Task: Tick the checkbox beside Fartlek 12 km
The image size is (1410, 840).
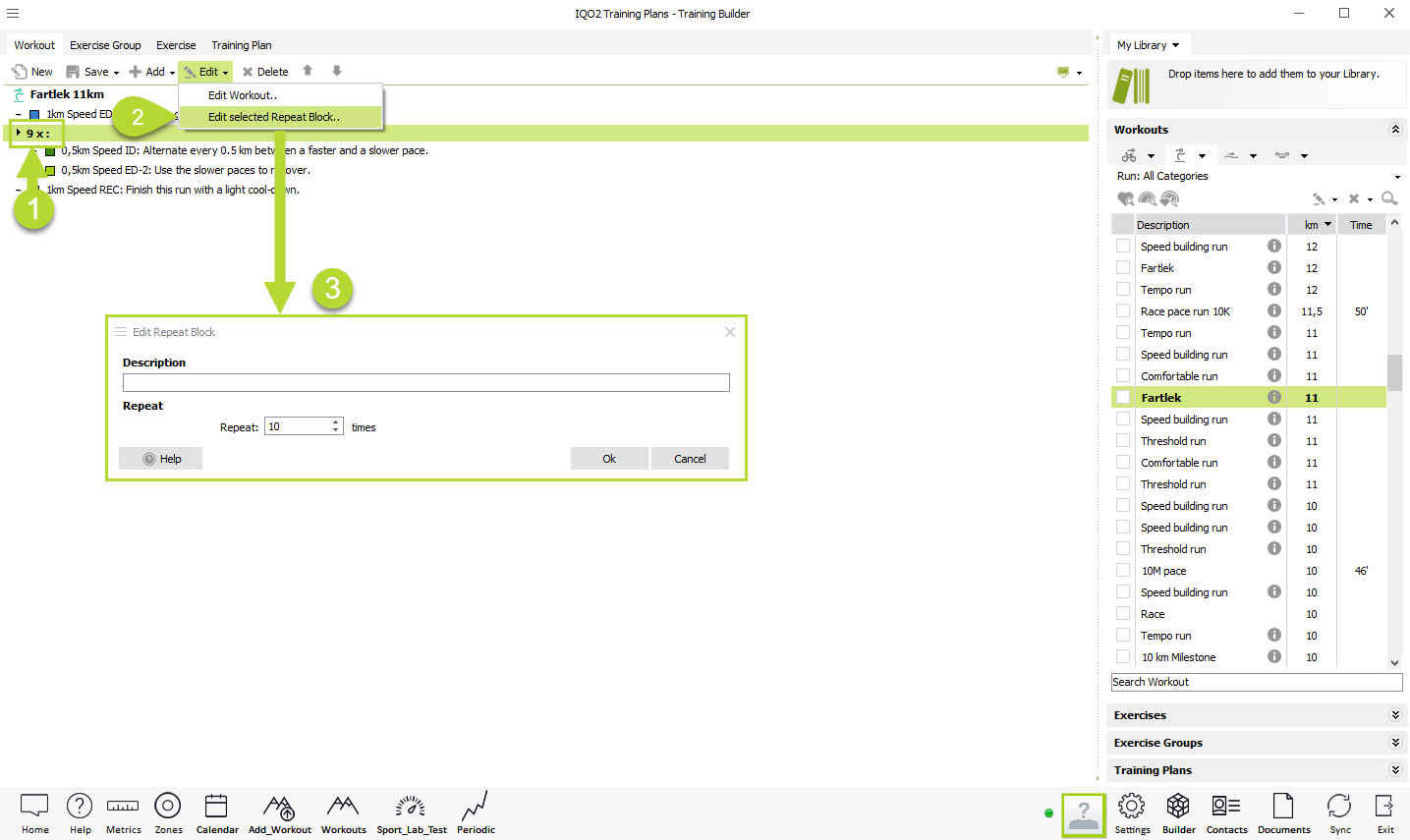Action: 1123,268
